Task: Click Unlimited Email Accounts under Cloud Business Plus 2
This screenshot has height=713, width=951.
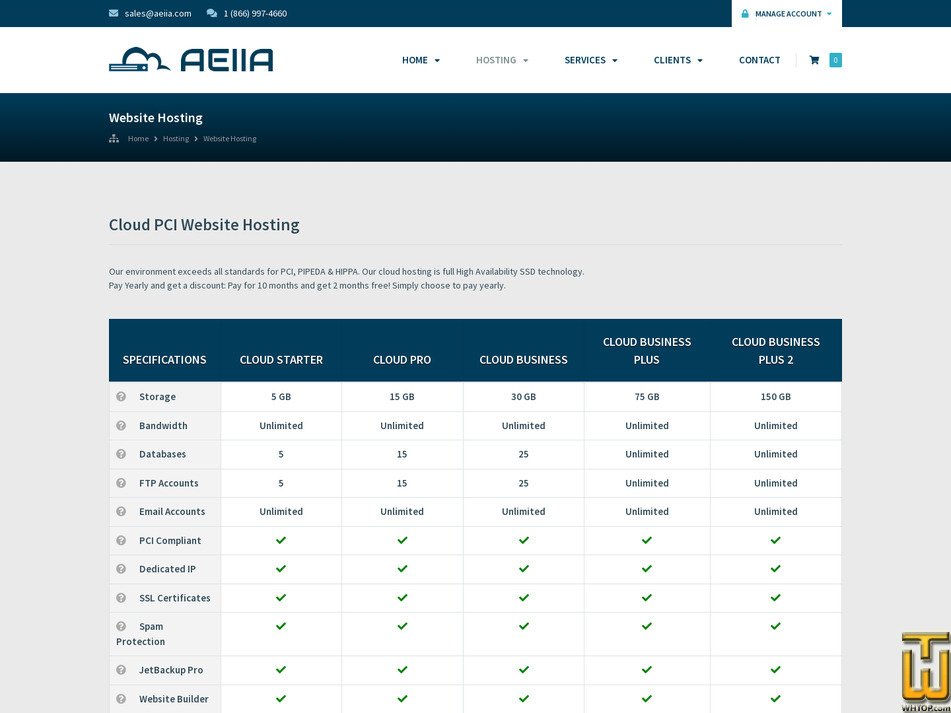Action: (776, 512)
